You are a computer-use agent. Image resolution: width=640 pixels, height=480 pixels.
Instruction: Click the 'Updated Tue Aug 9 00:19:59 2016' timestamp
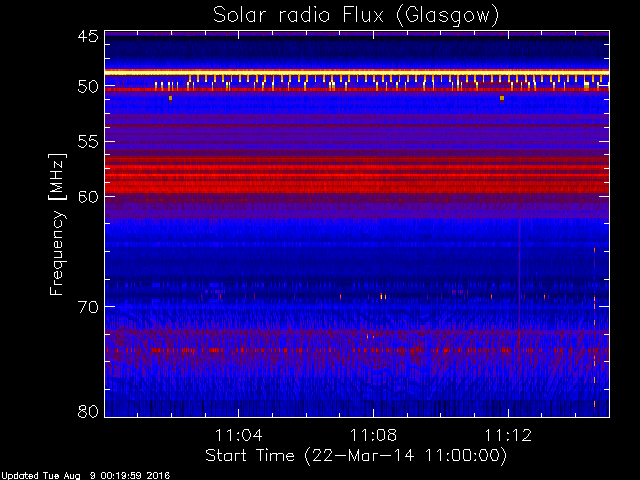pyautogui.click(x=85, y=476)
